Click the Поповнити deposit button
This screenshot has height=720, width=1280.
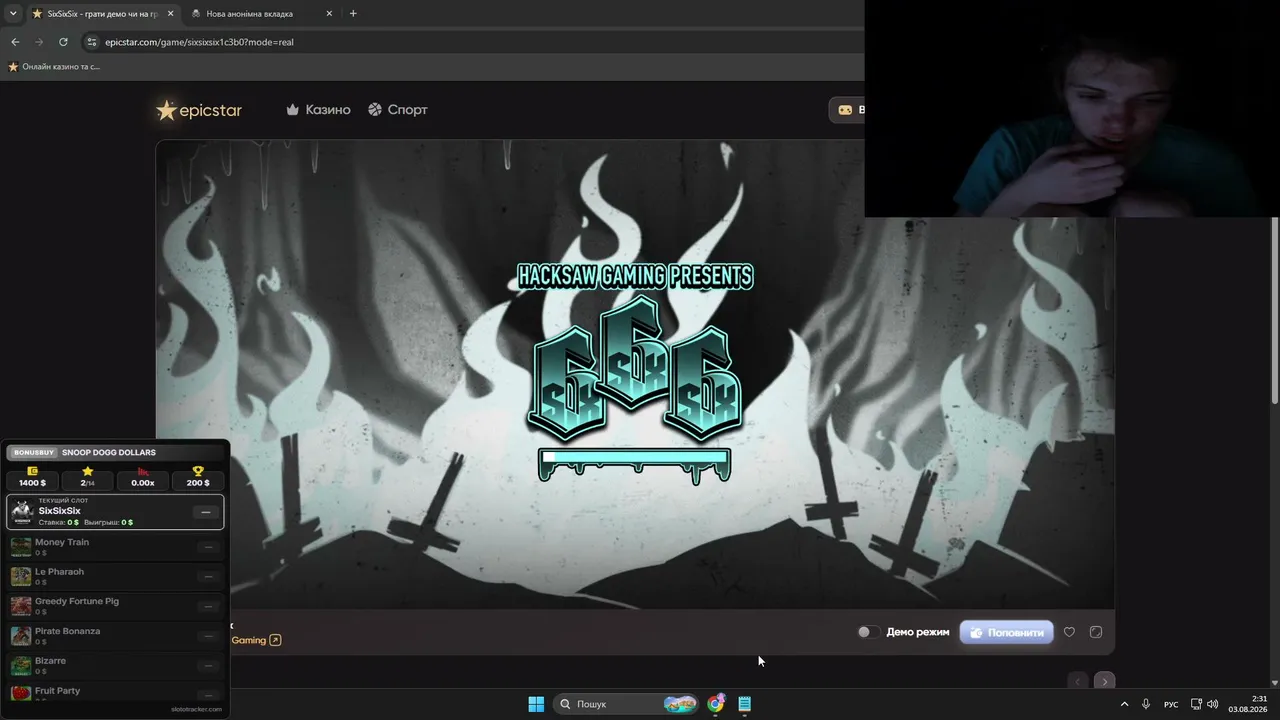[x=1006, y=632]
